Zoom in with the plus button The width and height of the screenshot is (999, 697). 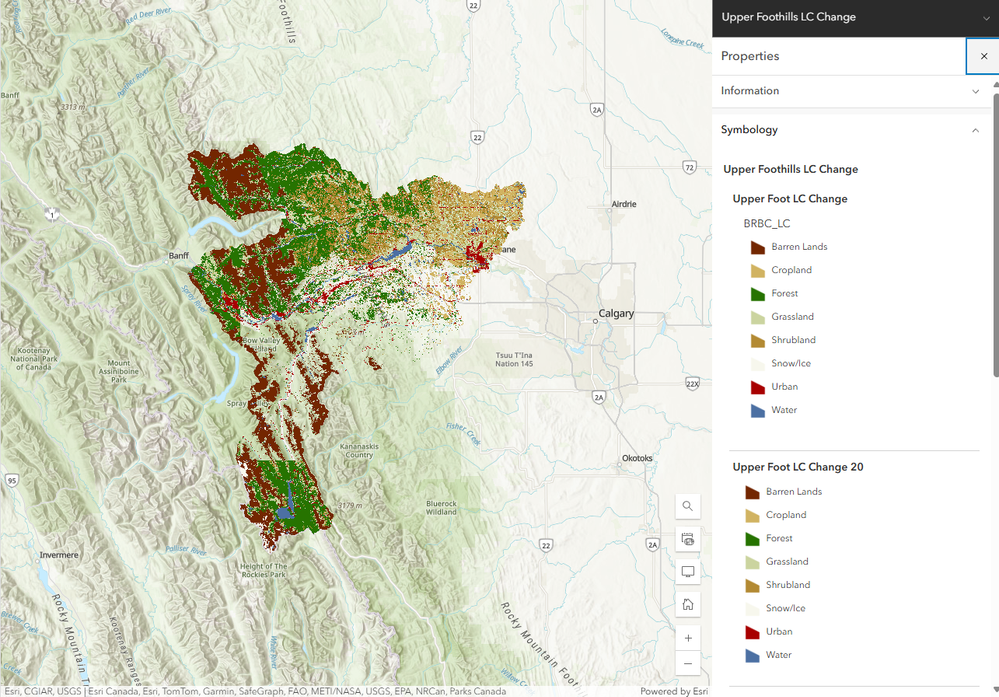pos(687,638)
